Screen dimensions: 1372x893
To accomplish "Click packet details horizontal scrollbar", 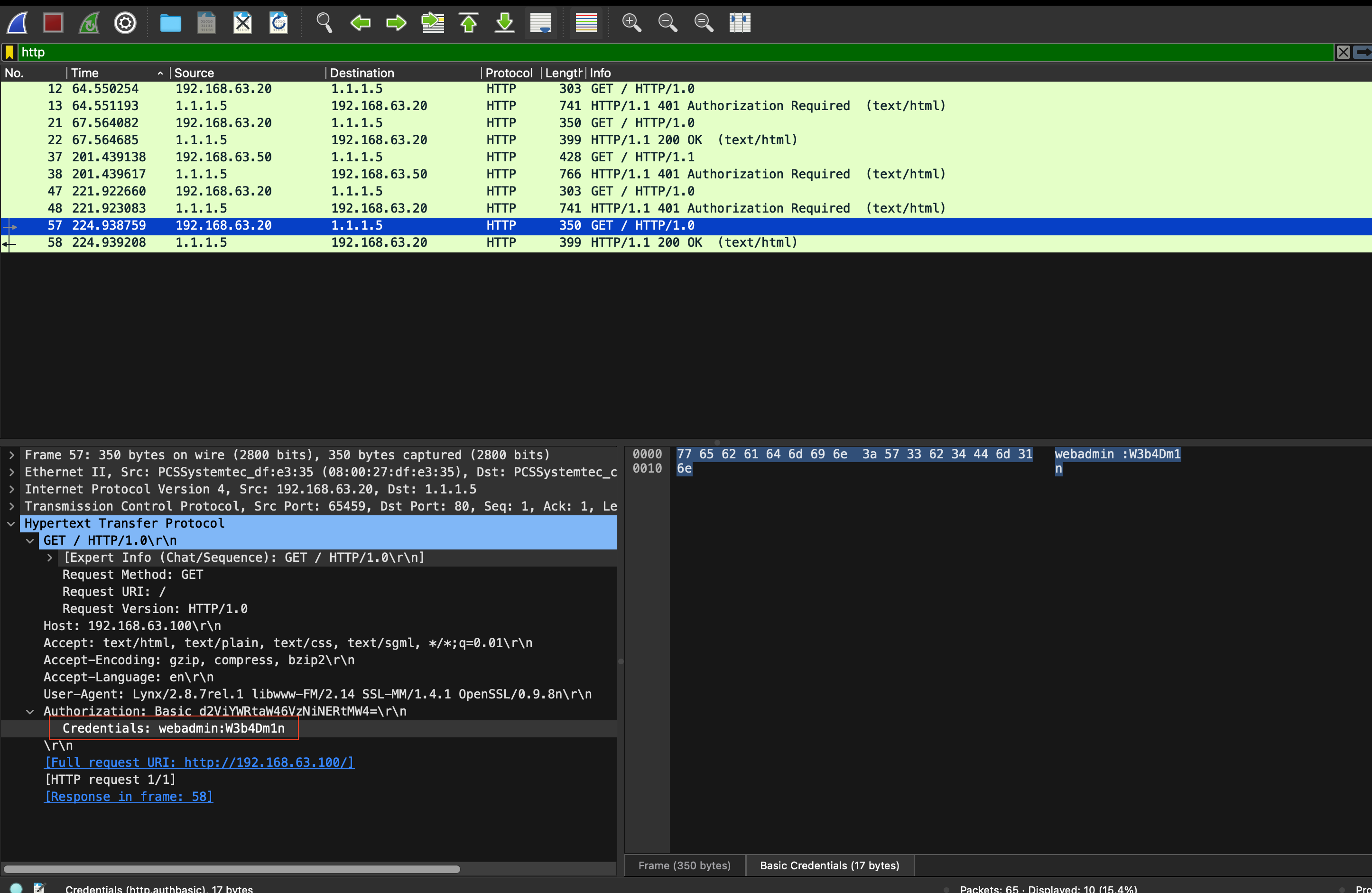I will 232,869.
